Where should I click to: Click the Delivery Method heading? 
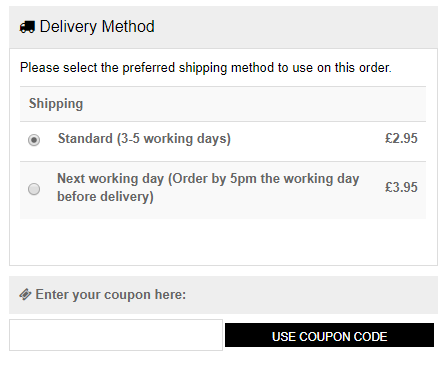coord(97,27)
